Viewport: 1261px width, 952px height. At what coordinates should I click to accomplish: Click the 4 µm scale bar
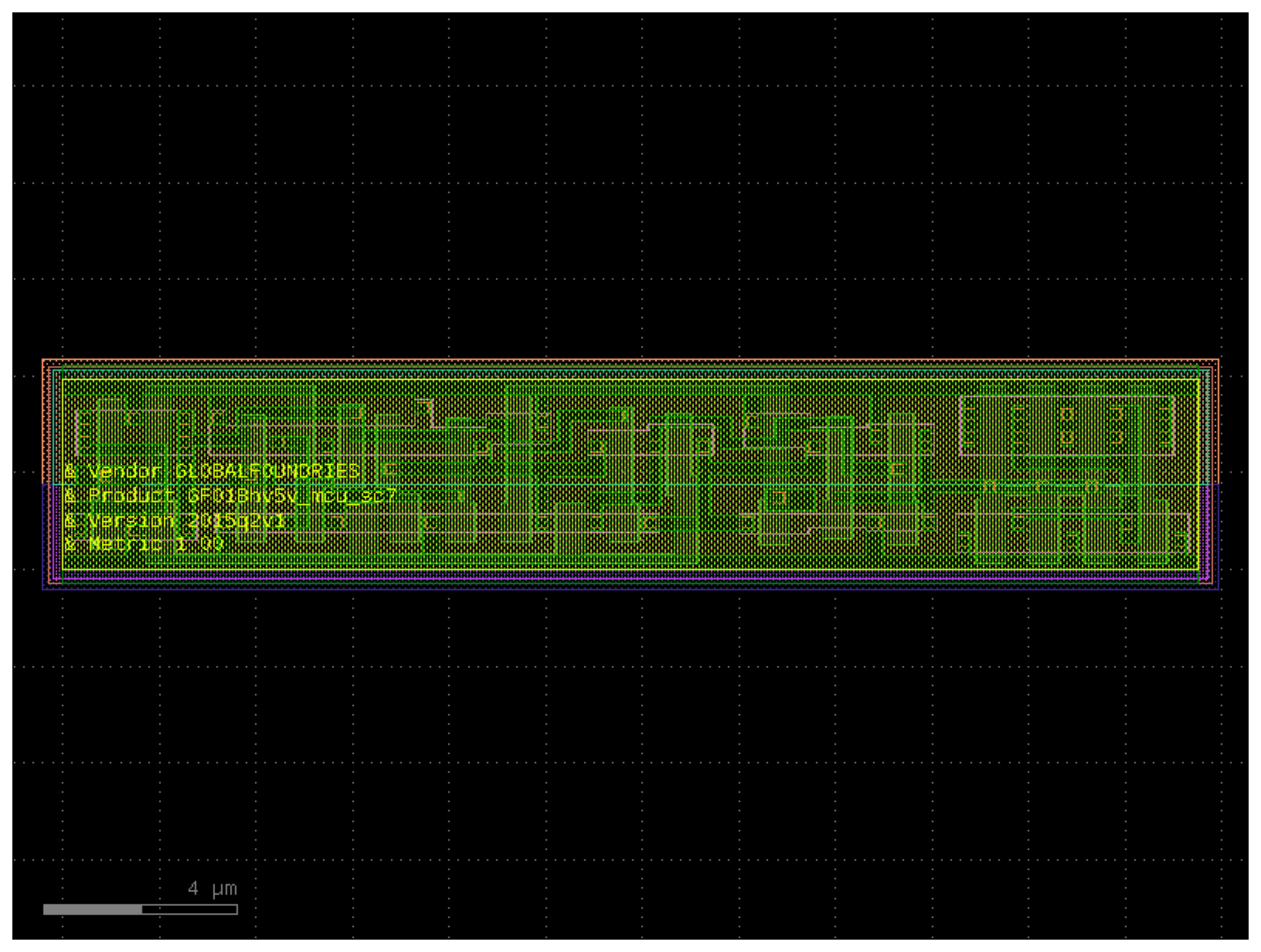click(x=140, y=909)
